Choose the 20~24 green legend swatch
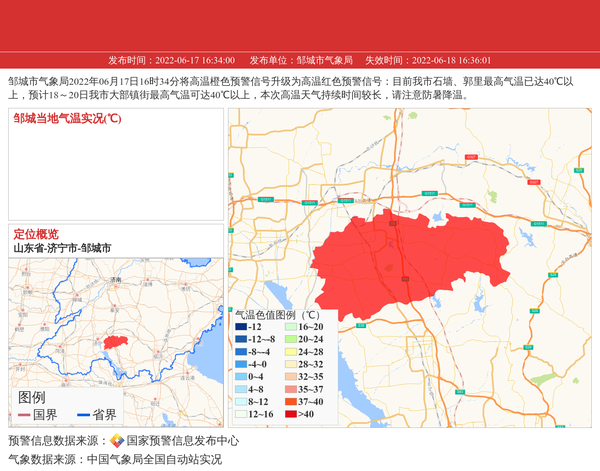Image resolution: width=600 pixels, height=471 pixels. [x=290, y=339]
